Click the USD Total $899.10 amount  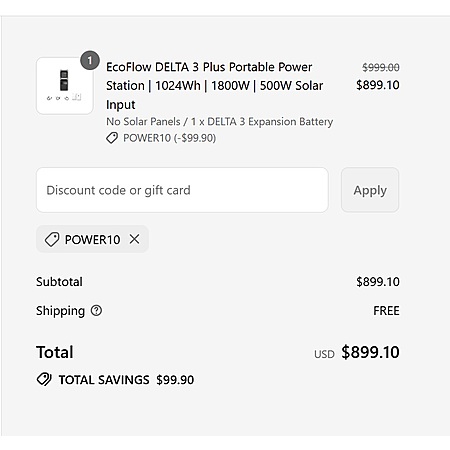pos(357,352)
